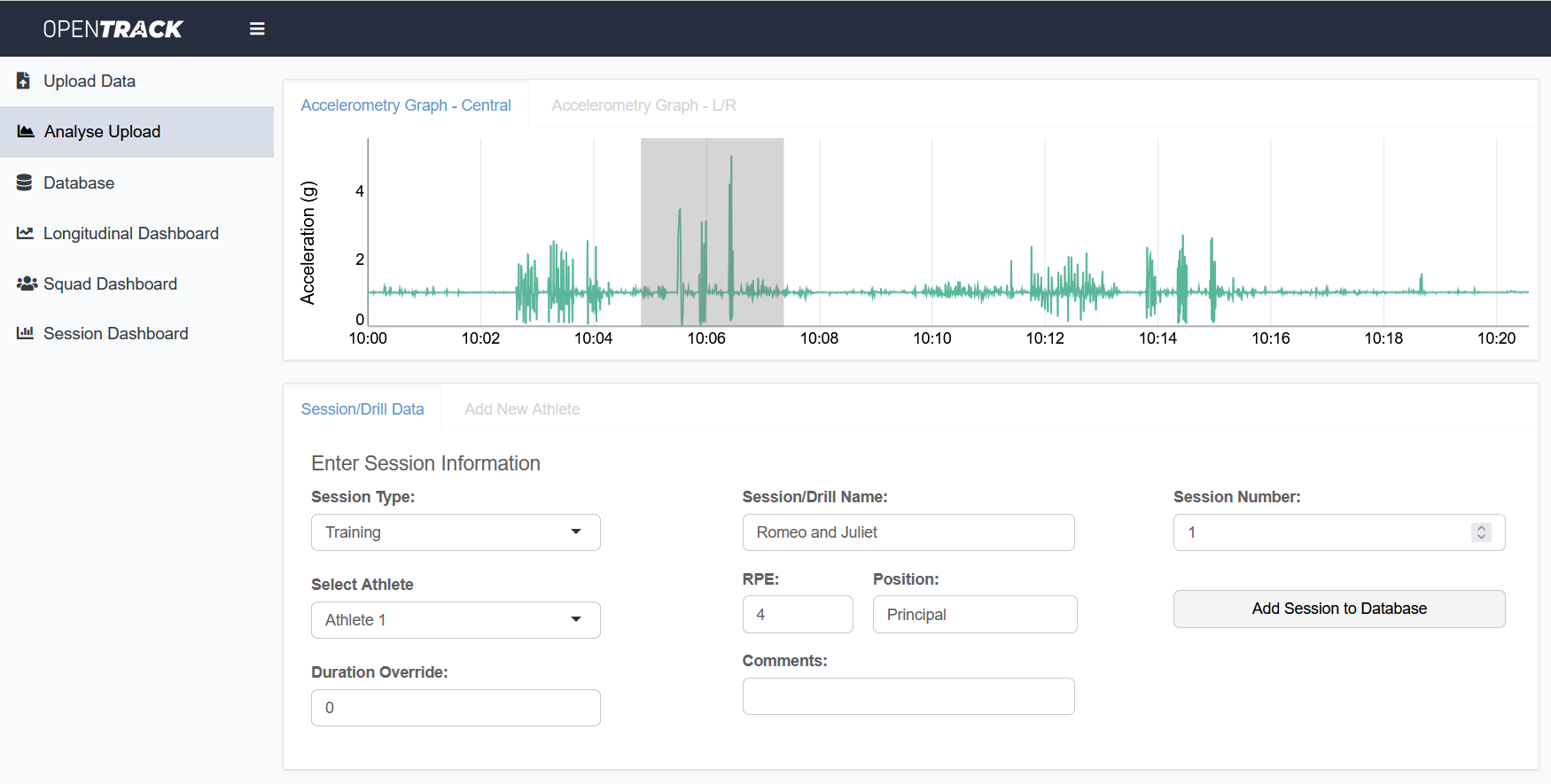
Task: Click the Session/Drill Name field
Action: pyautogui.click(x=908, y=532)
